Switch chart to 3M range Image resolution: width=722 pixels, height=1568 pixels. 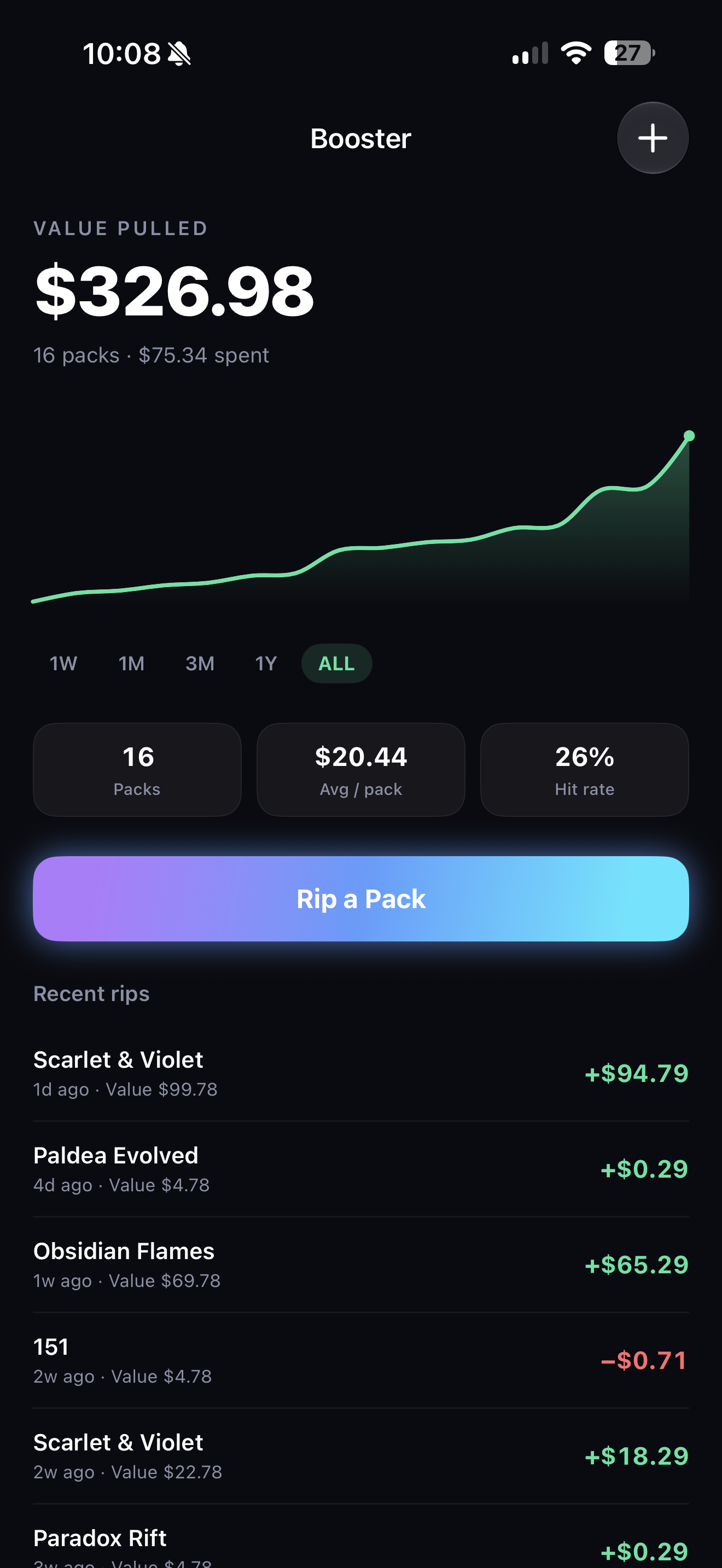click(x=200, y=664)
